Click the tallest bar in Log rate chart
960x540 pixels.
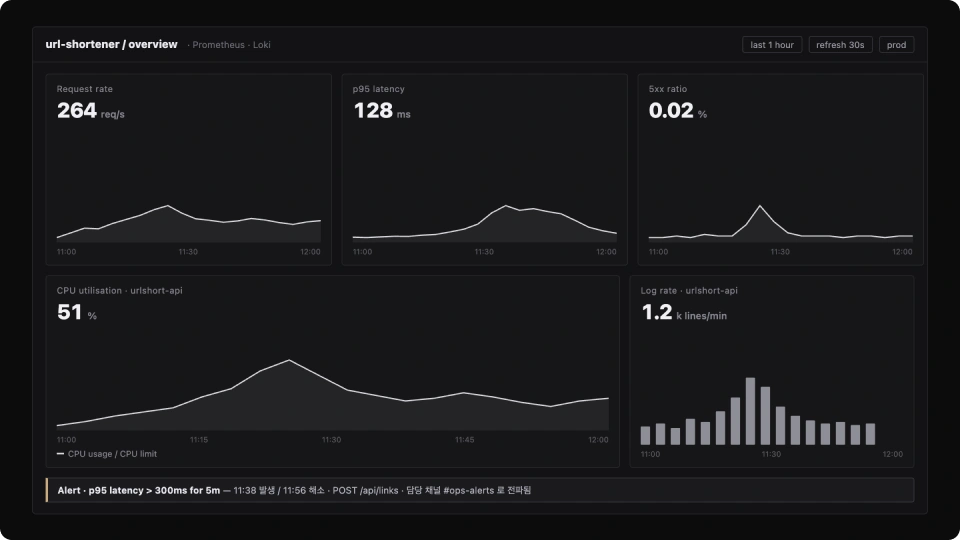[750, 411]
